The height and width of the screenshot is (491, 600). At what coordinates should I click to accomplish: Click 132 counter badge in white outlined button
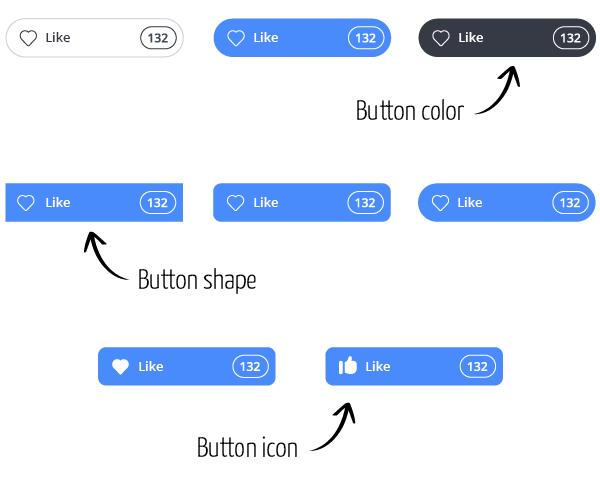pos(158,38)
